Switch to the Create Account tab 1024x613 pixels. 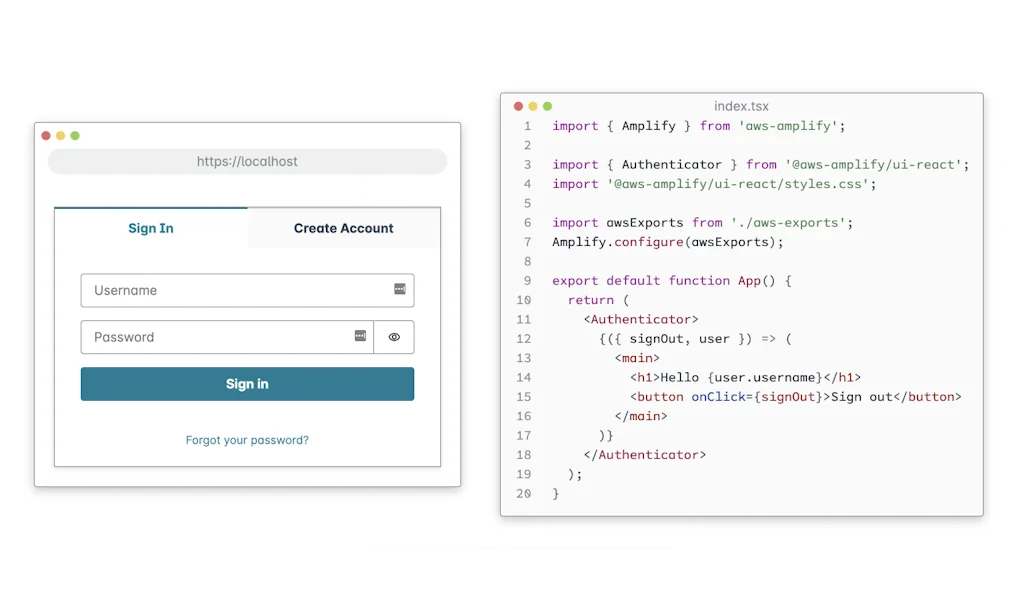click(x=343, y=228)
